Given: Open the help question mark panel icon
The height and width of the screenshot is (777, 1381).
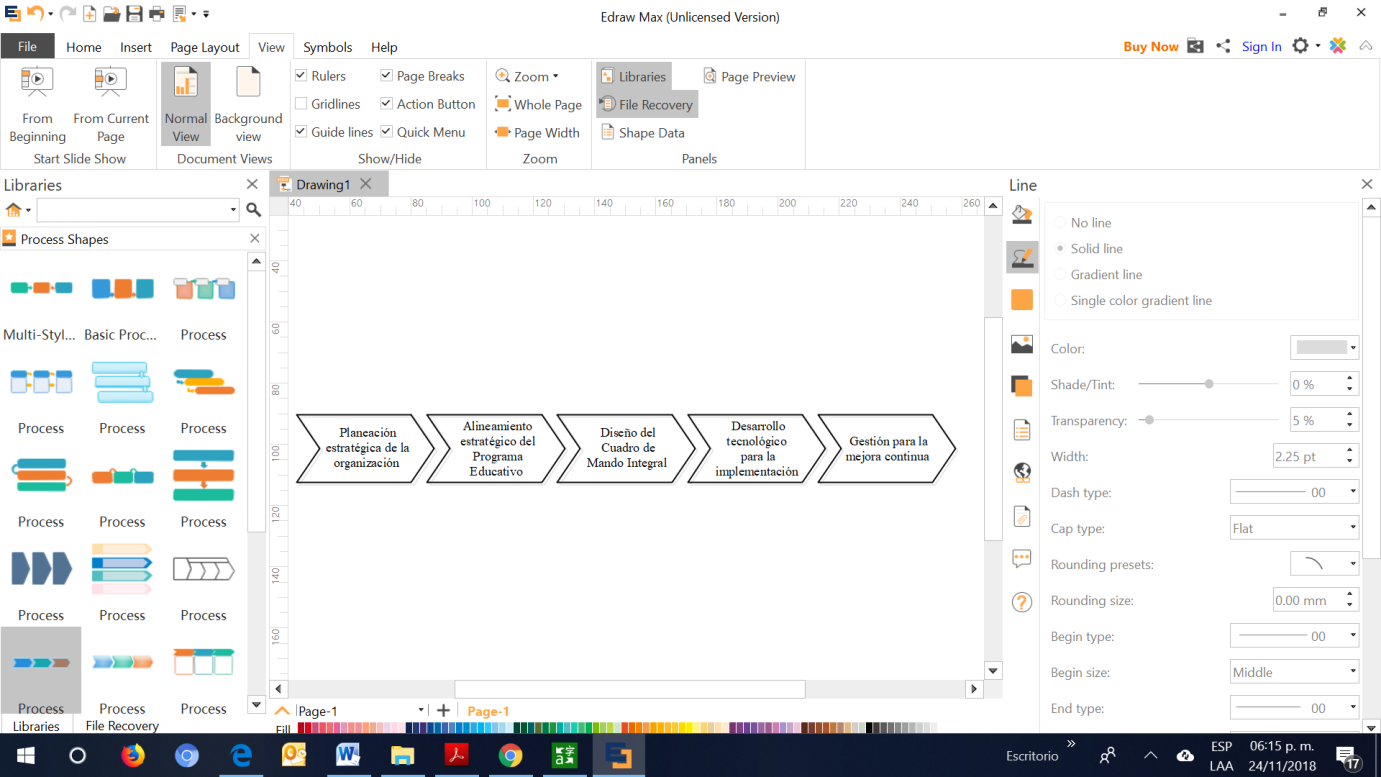Looking at the screenshot, I should click(x=1021, y=602).
